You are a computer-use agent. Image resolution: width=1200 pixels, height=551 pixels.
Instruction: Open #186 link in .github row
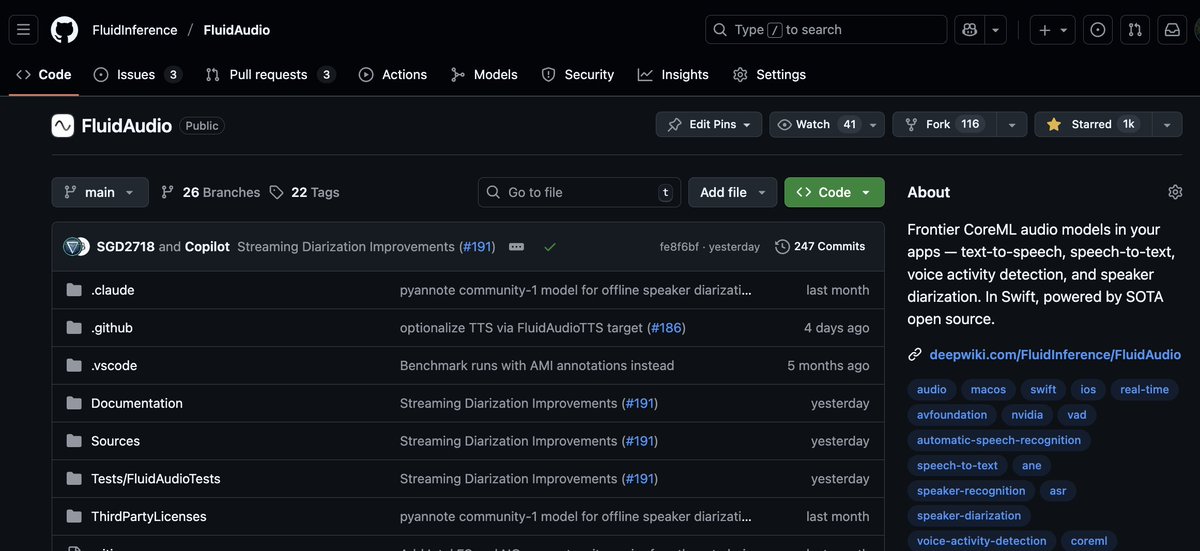coord(667,328)
